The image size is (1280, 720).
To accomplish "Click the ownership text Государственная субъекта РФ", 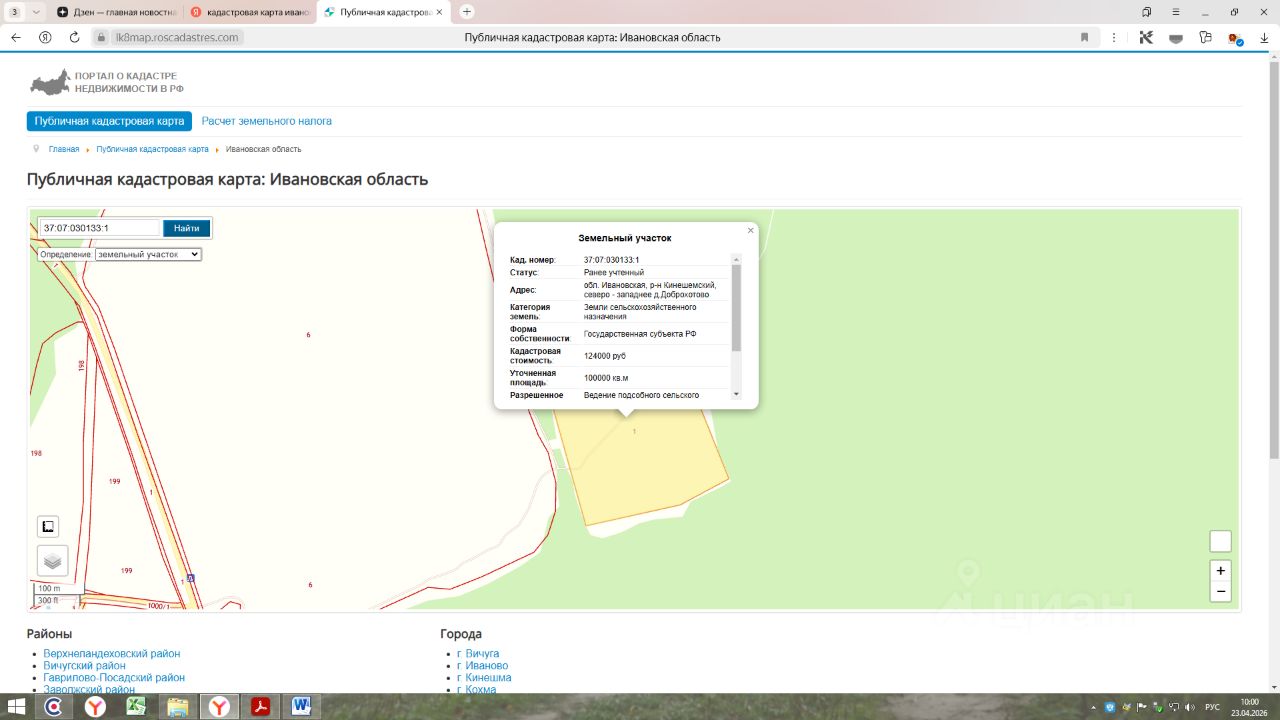I will click(x=640, y=334).
